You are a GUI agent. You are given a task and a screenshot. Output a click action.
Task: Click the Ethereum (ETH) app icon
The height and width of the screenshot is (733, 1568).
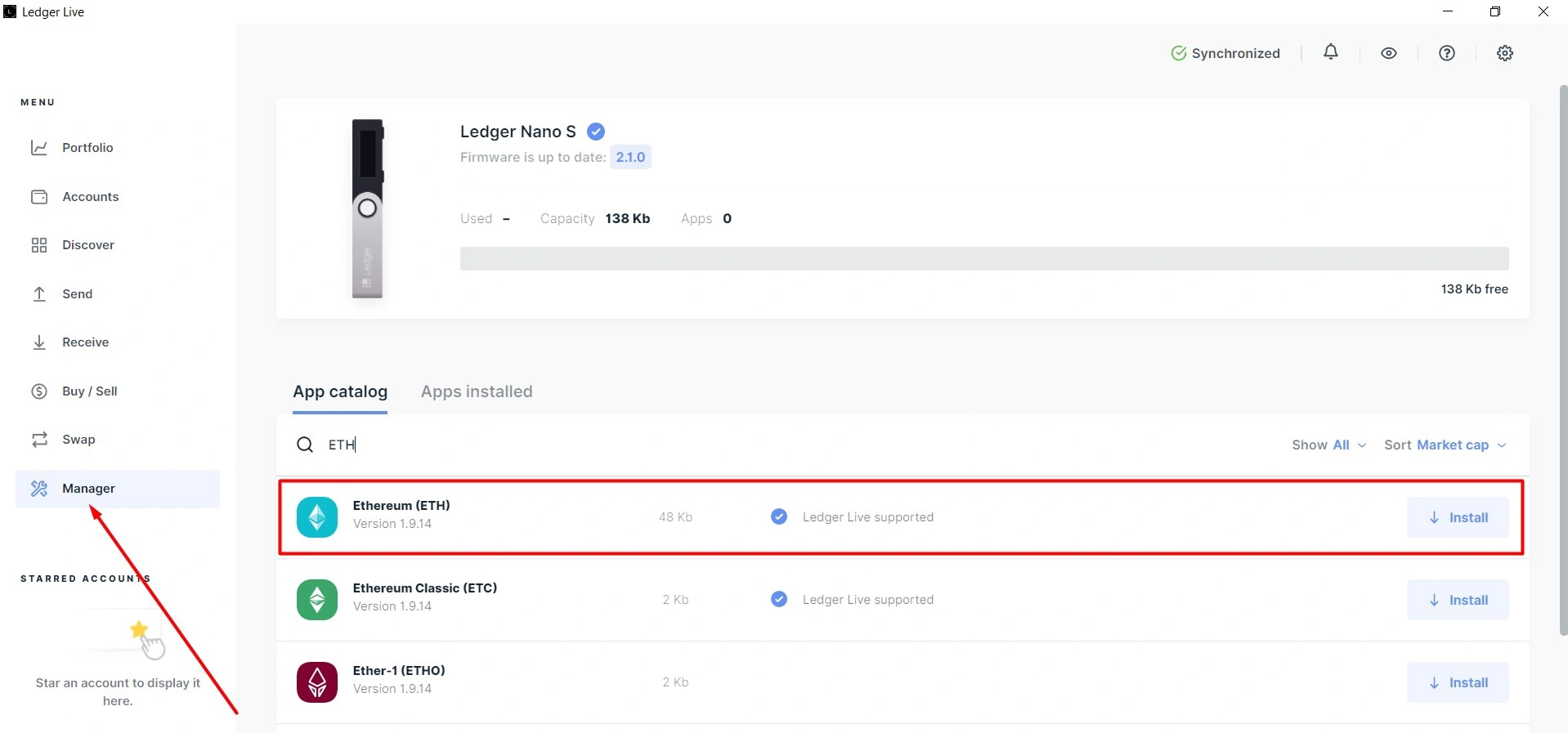click(317, 517)
